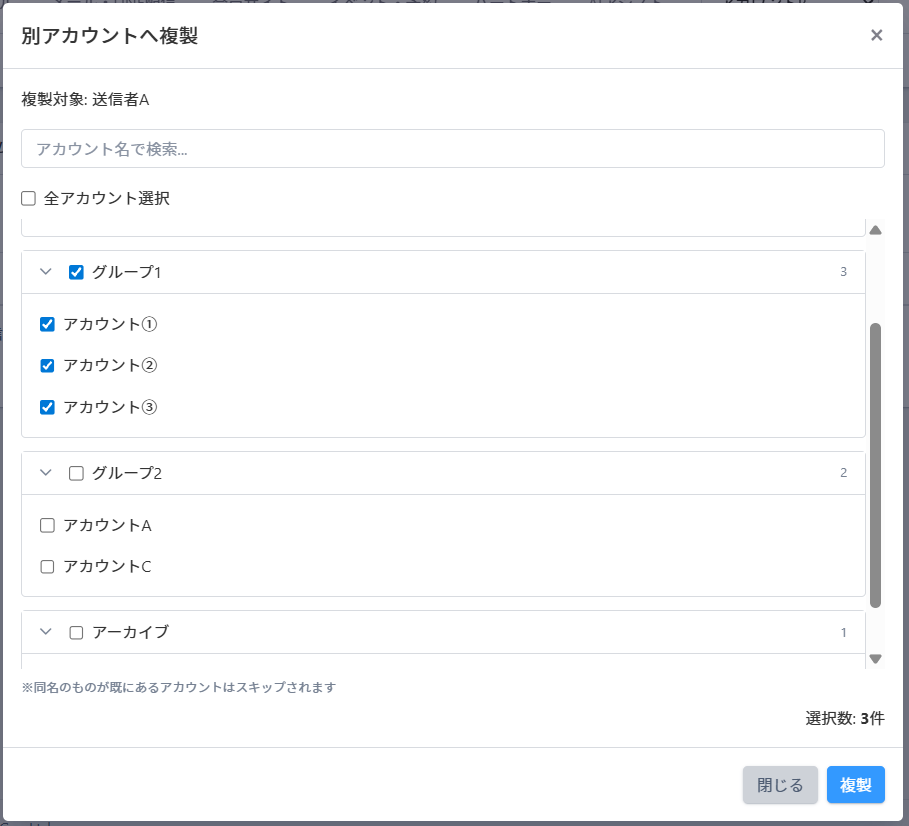This screenshot has height=826, width=909.
Task: Collapse the グループ2 section chevron
Action: (45, 473)
